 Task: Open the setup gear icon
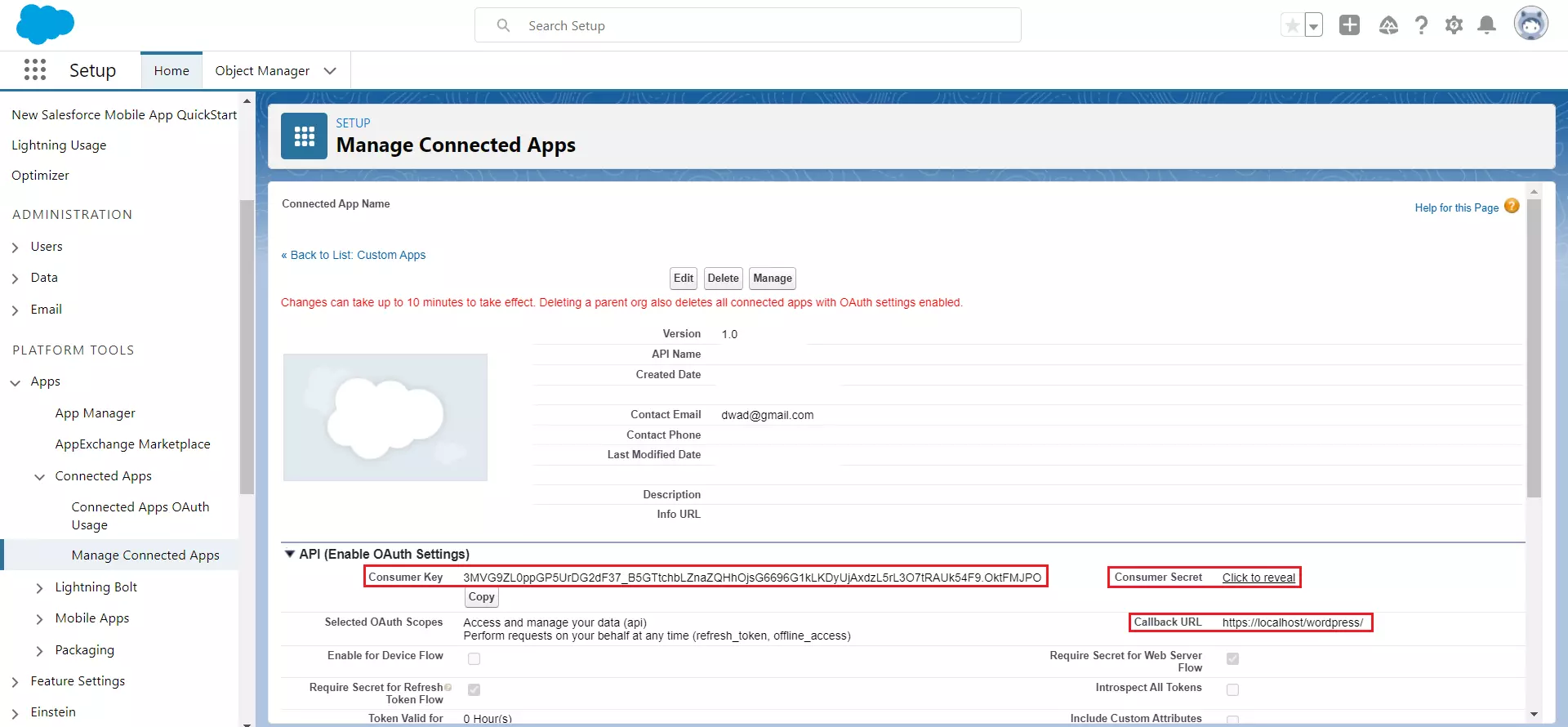coord(1454,25)
